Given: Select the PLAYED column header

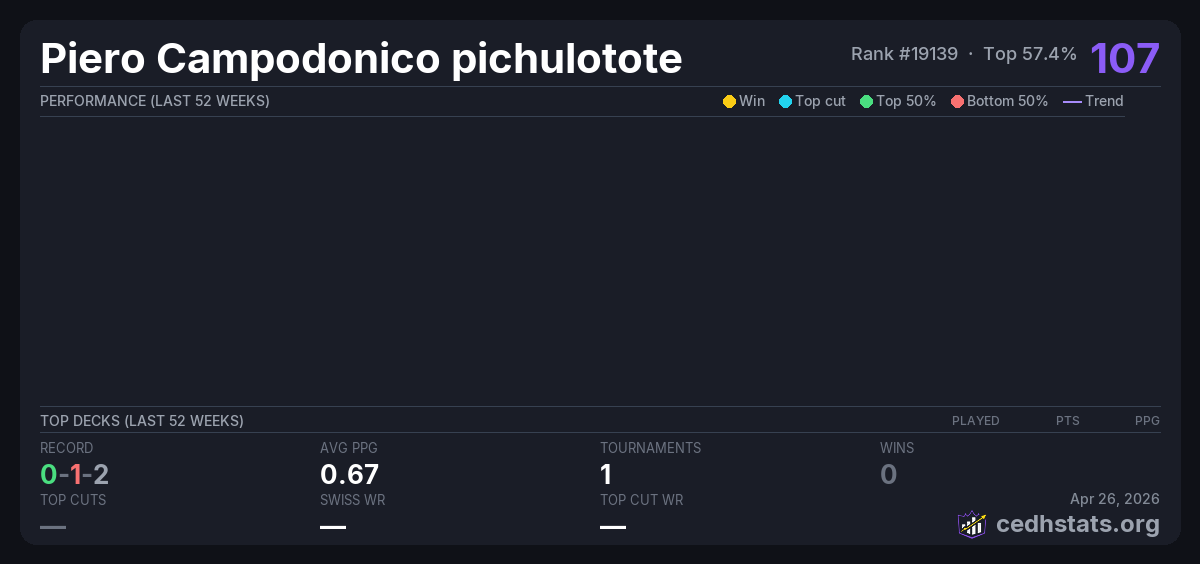Looking at the screenshot, I should click(975, 421).
